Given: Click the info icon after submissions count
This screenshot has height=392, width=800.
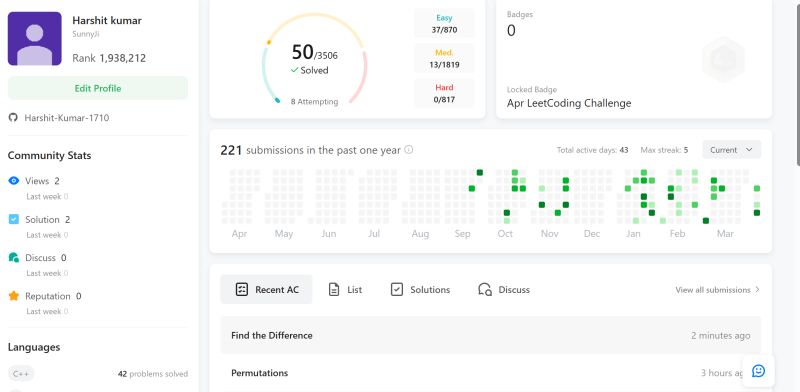Looking at the screenshot, I should (409, 150).
